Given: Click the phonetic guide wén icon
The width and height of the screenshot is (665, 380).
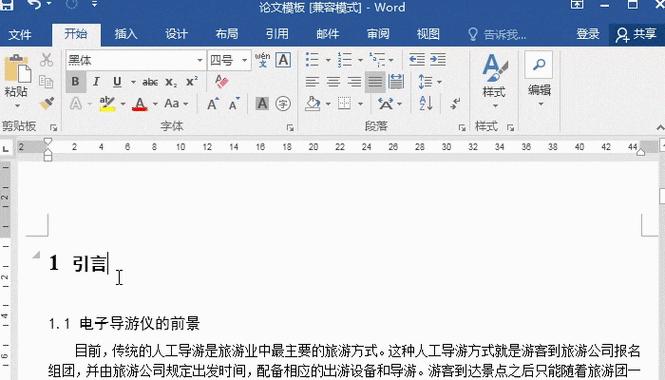Looking at the screenshot, I should [263, 60].
